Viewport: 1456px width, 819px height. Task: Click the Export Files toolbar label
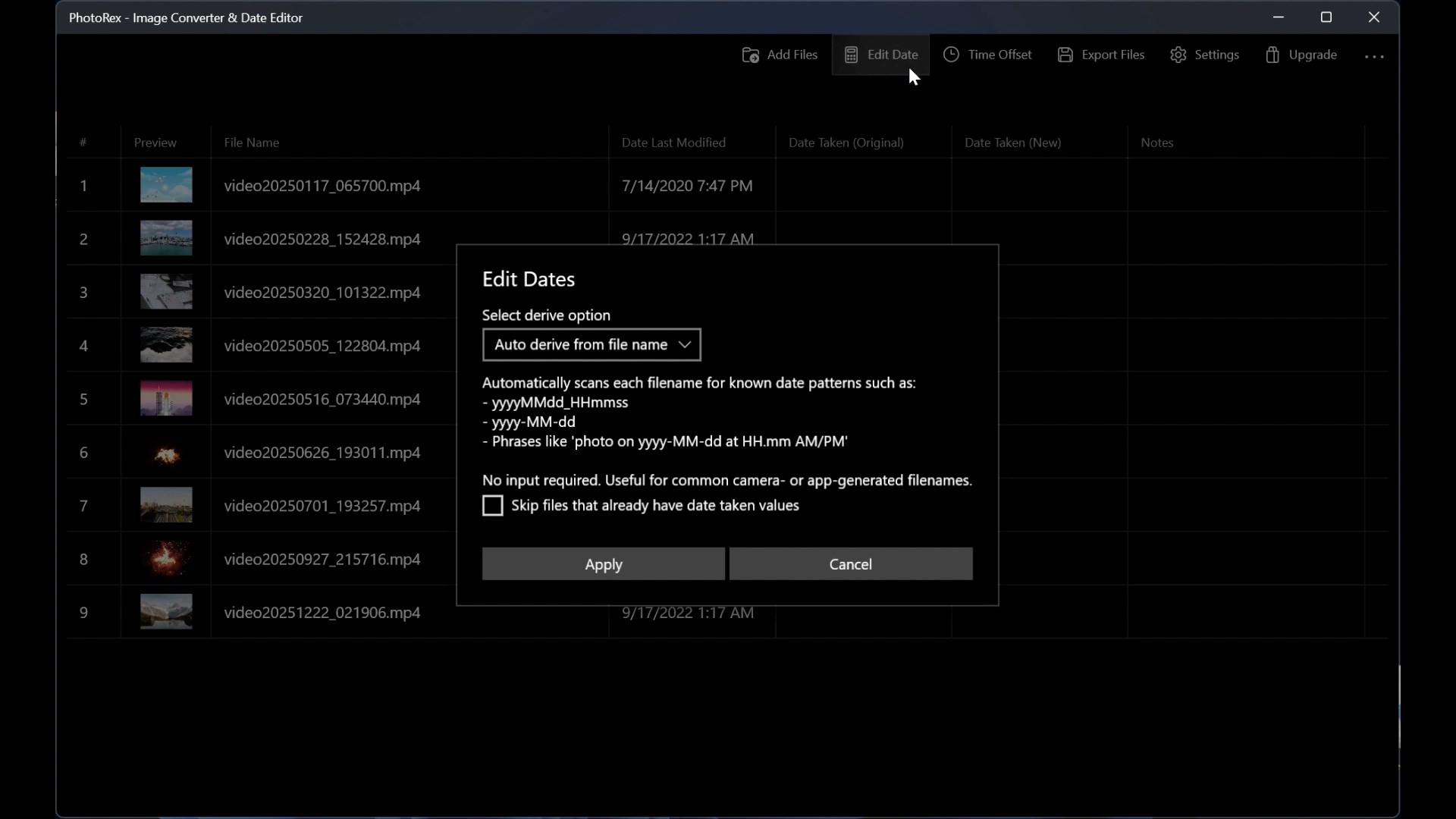(x=1112, y=55)
